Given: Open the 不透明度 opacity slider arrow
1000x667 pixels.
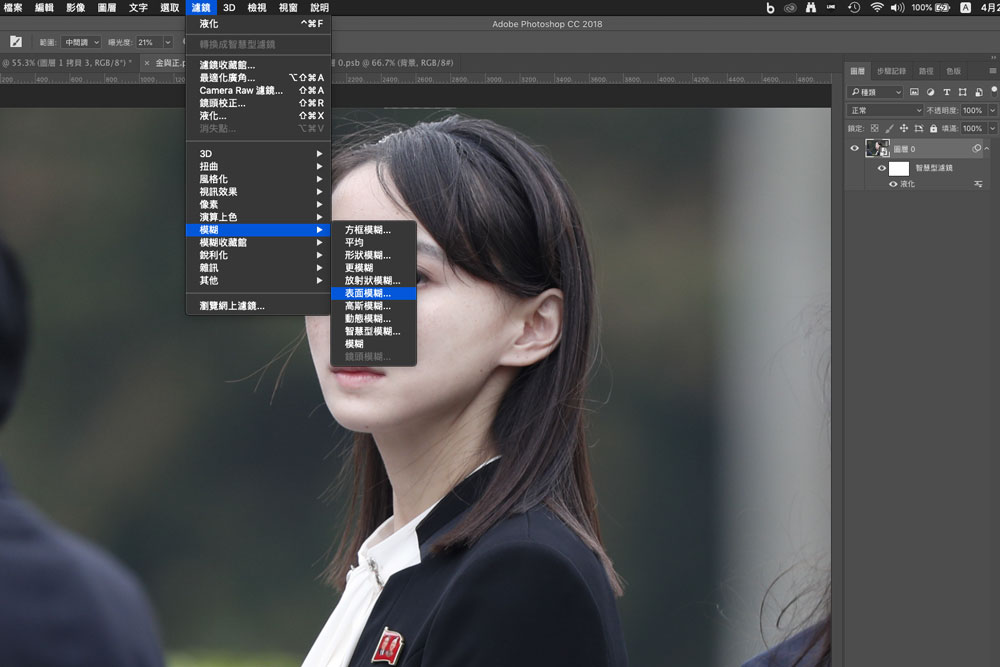Looking at the screenshot, I should pos(992,110).
